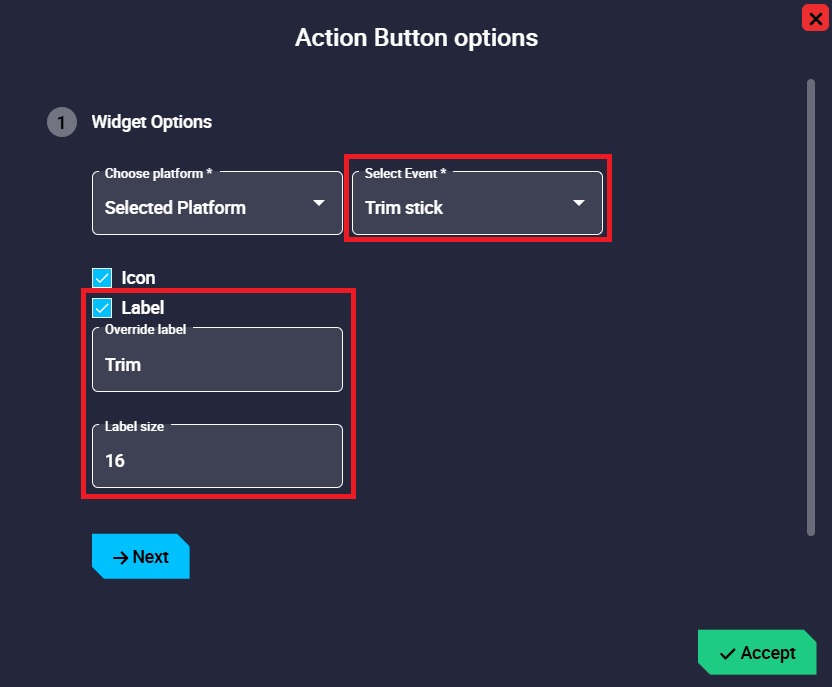Click into the Label size field
The height and width of the screenshot is (687, 832).
(217, 460)
